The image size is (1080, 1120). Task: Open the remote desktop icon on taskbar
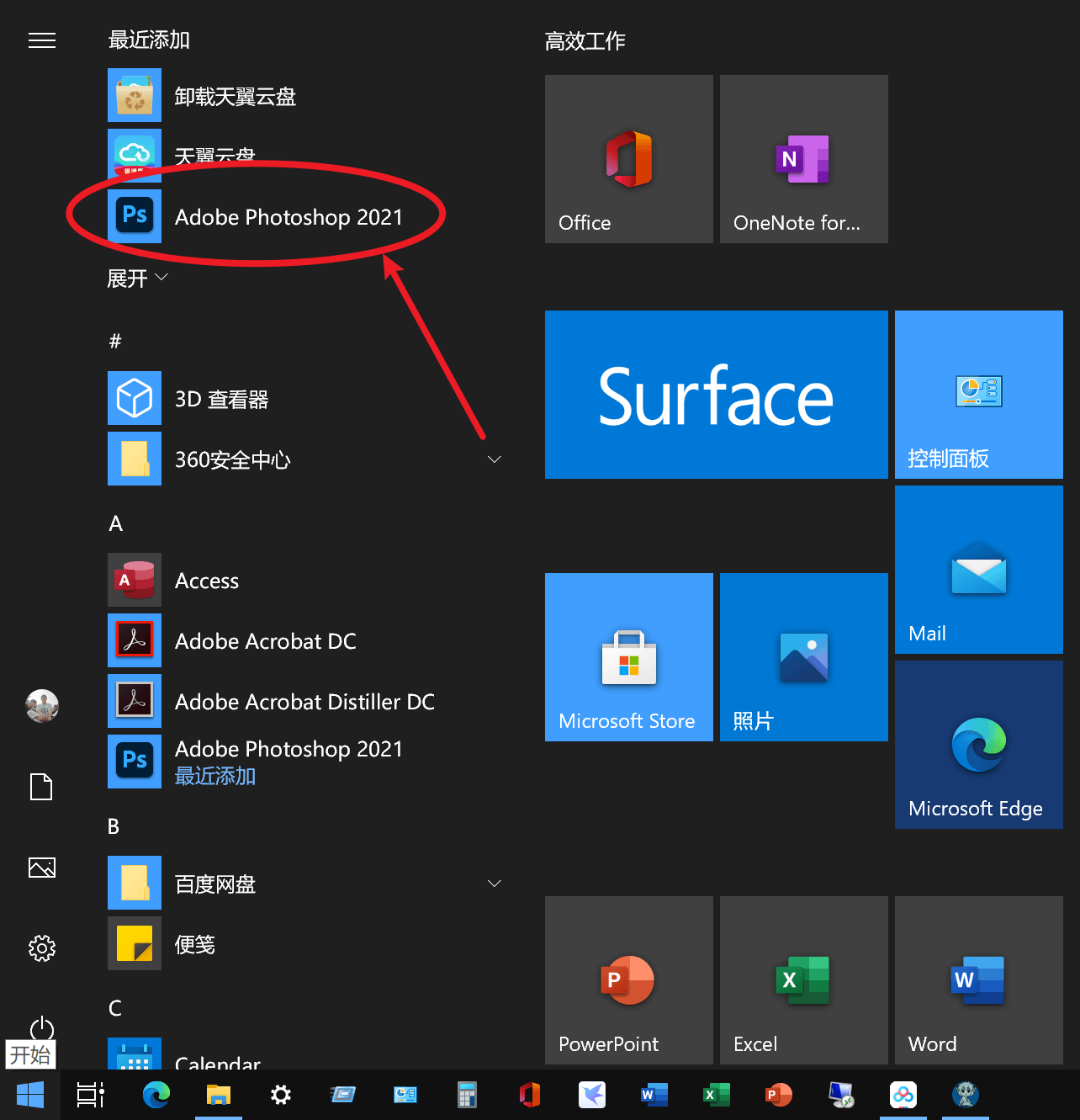[841, 1095]
